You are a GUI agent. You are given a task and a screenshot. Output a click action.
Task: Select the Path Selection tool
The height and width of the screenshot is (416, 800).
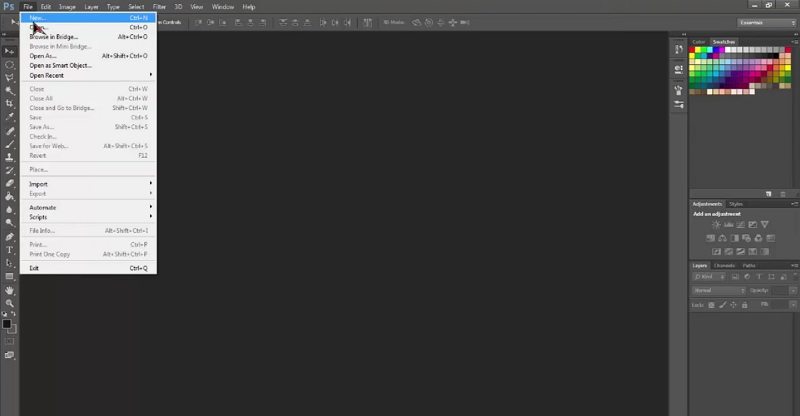pyautogui.click(x=9, y=263)
